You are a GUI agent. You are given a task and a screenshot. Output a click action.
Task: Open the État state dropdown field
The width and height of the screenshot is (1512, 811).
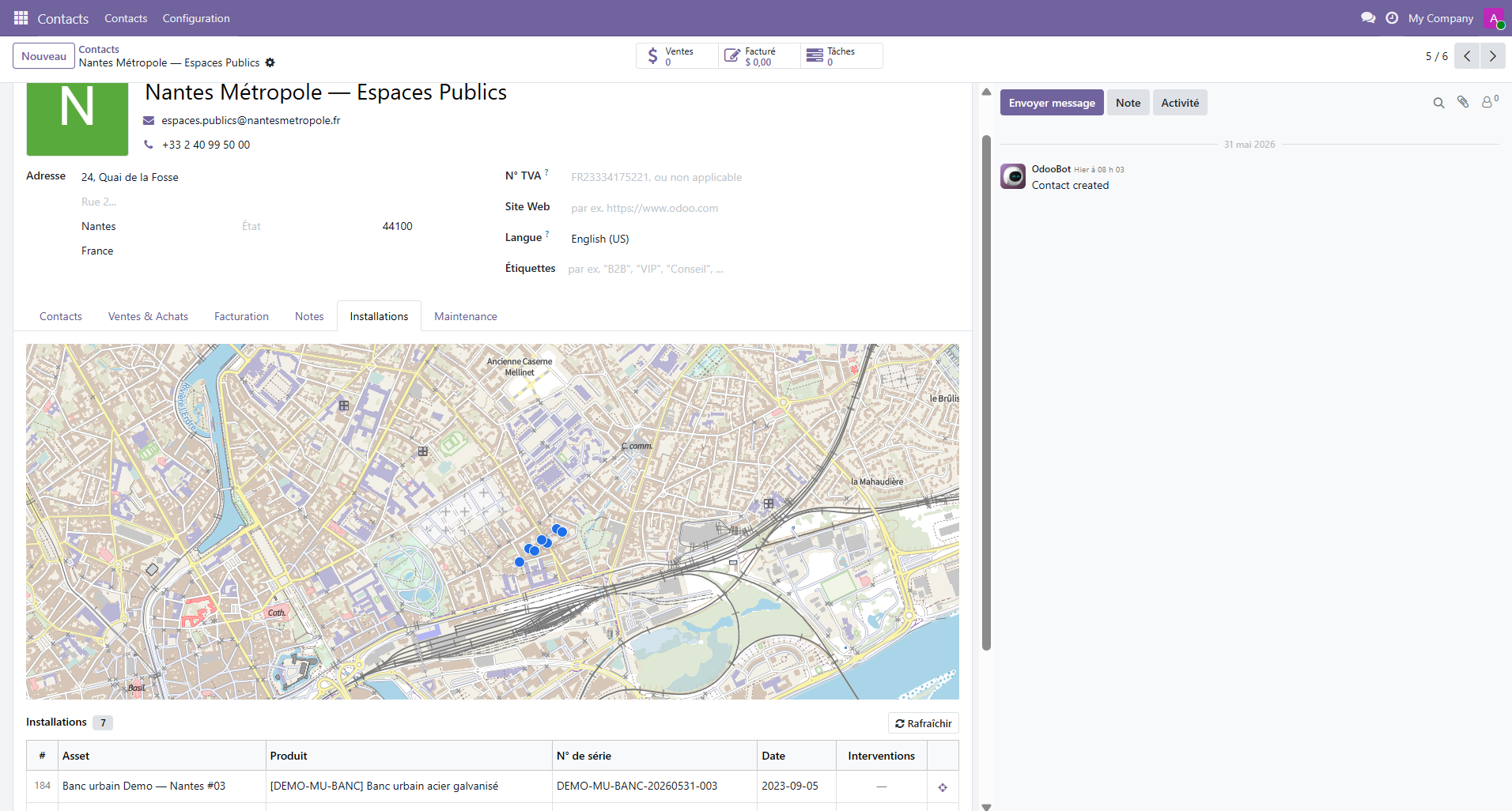tap(305, 226)
